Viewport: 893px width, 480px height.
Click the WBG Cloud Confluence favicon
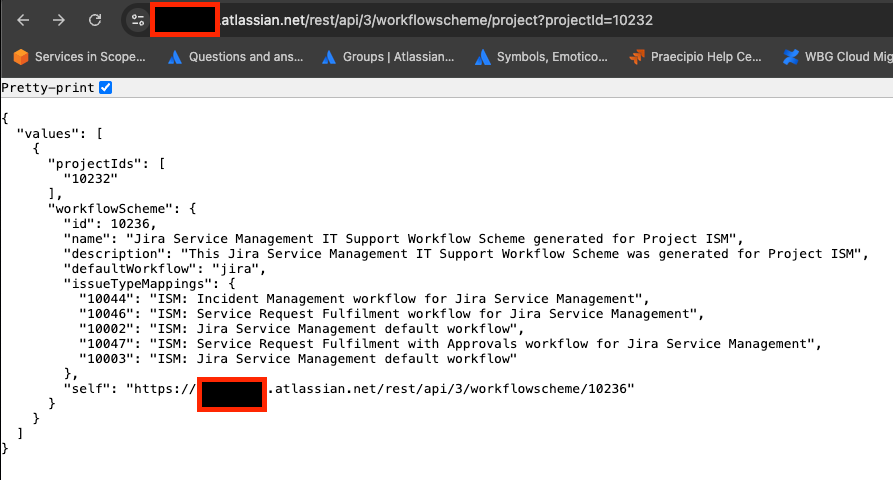click(790, 57)
